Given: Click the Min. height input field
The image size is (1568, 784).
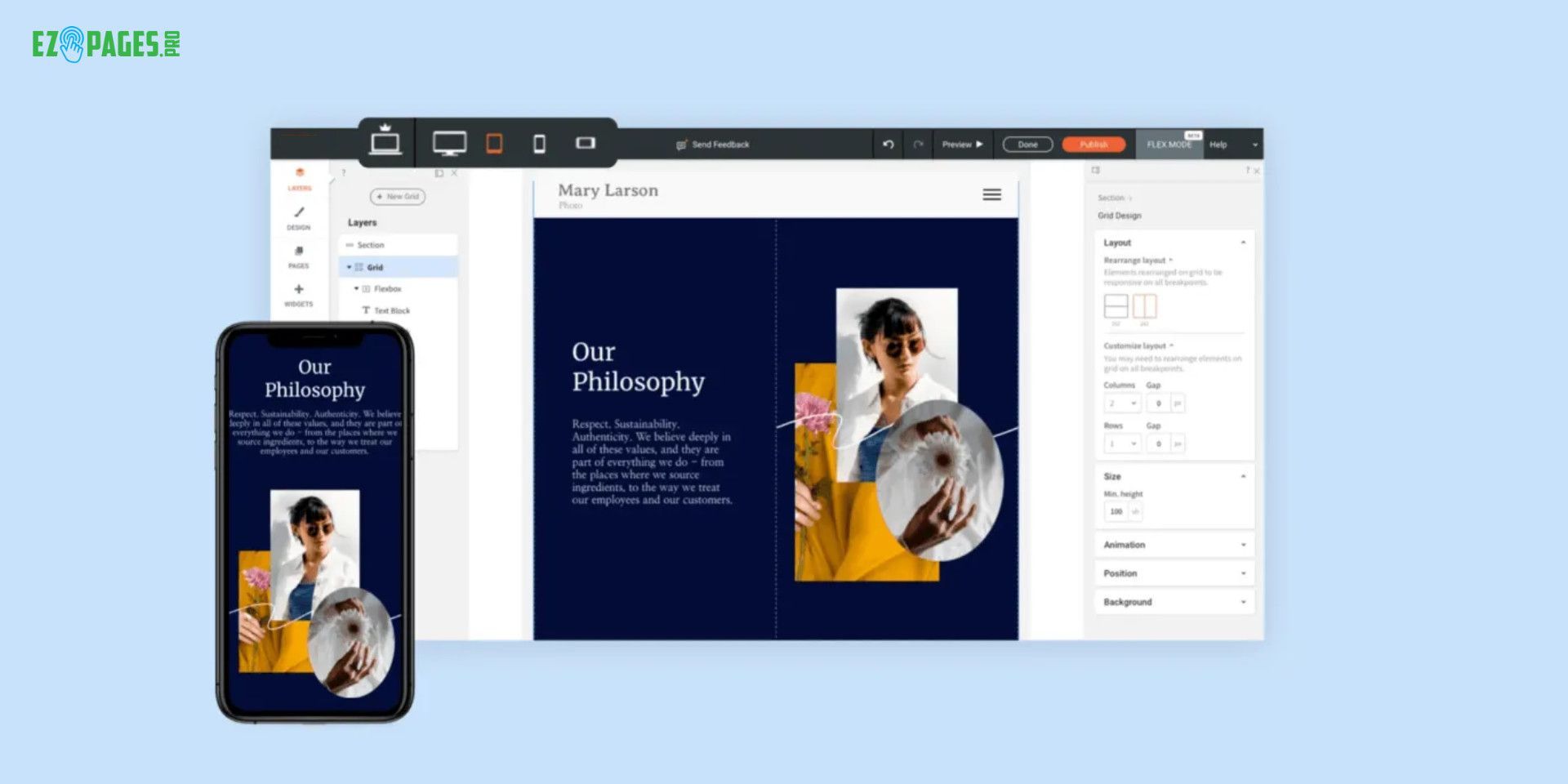Looking at the screenshot, I should point(1116,511).
